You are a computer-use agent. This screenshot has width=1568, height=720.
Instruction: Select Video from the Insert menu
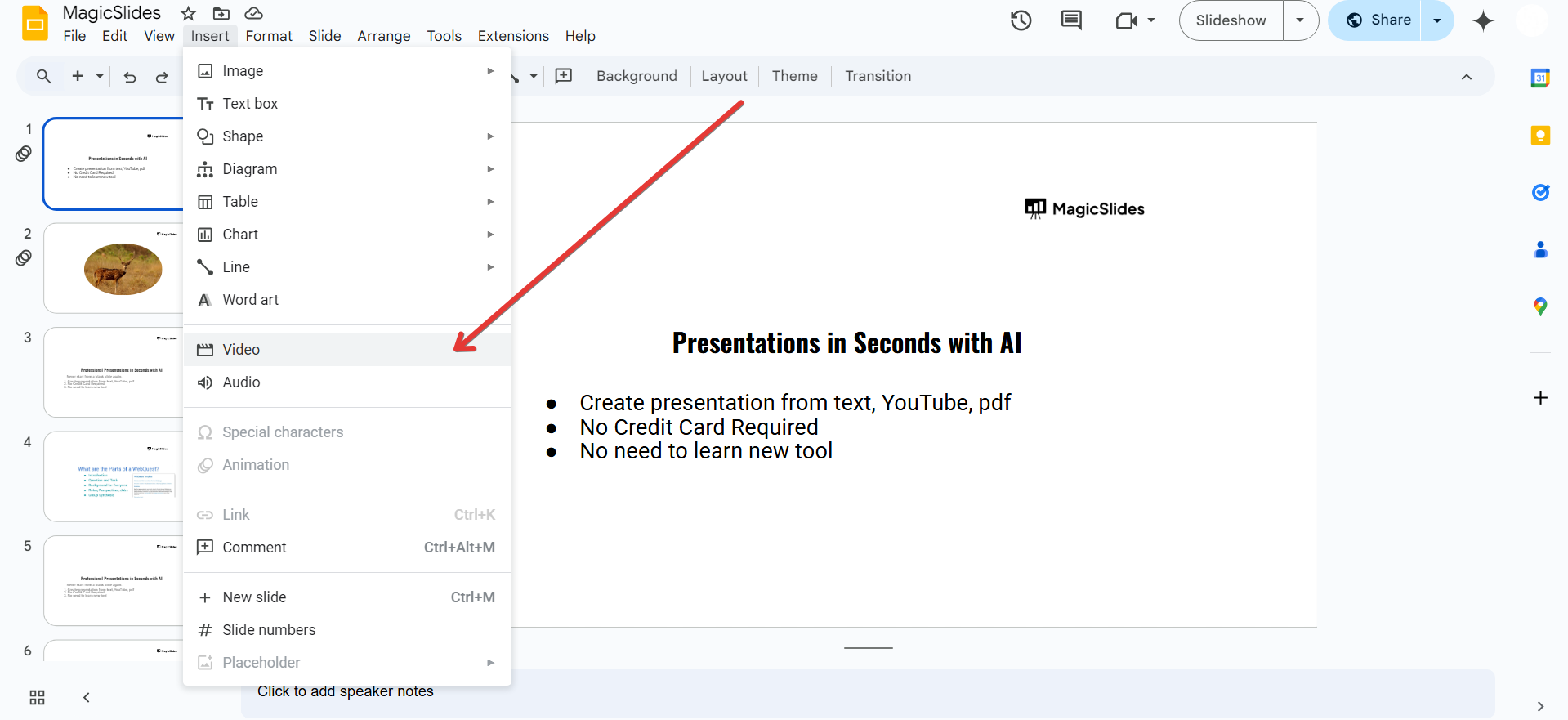[347, 350]
